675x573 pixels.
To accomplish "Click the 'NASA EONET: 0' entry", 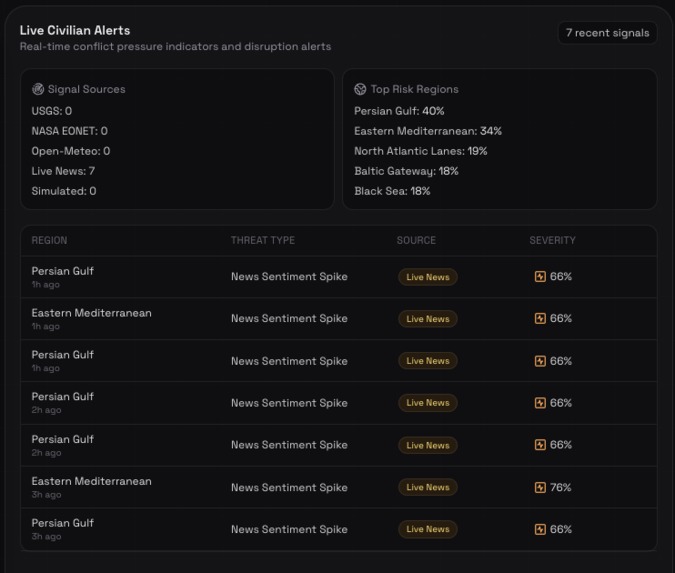I will tap(69, 131).
